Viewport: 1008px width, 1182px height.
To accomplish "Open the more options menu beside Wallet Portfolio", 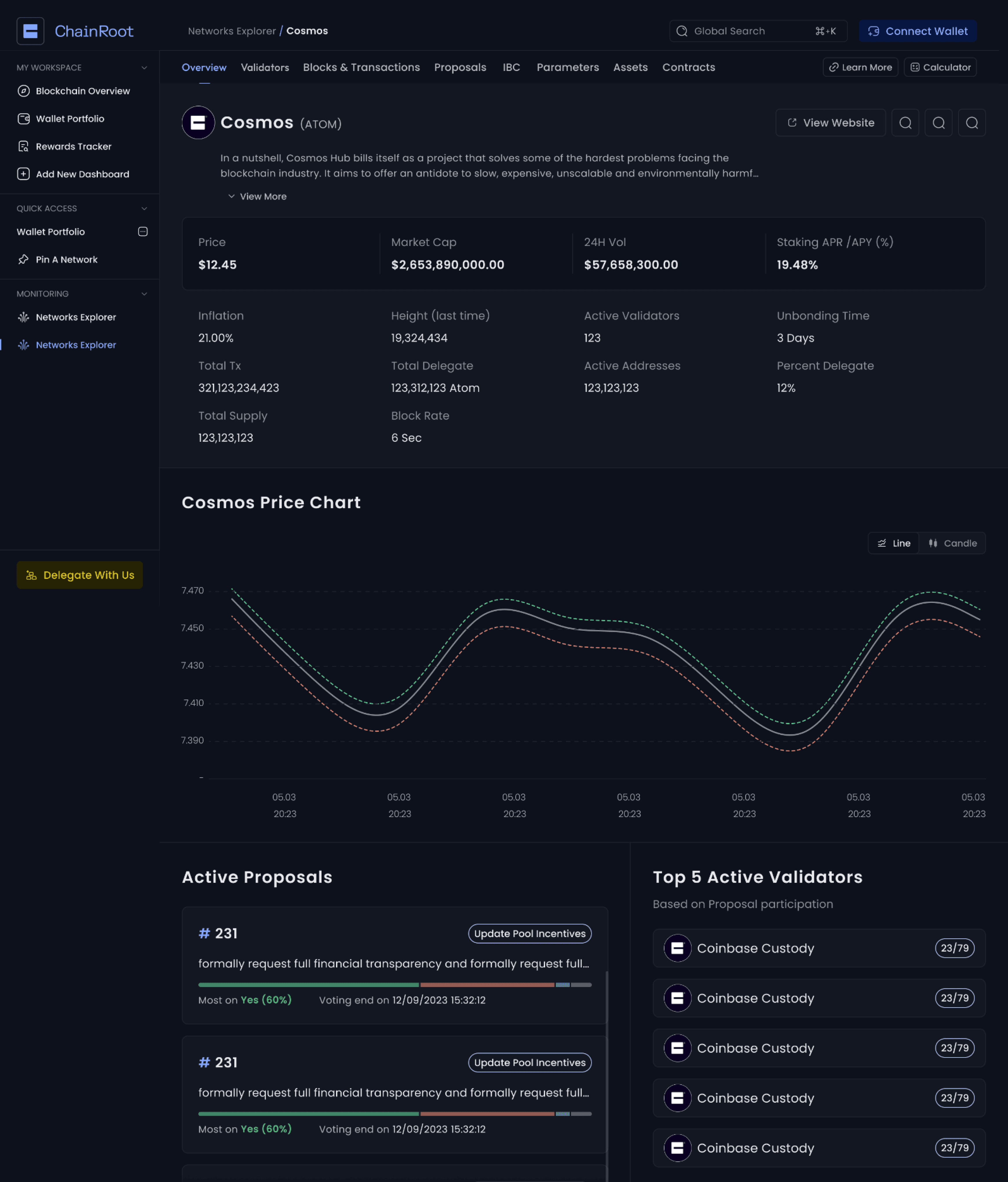I will [x=143, y=231].
